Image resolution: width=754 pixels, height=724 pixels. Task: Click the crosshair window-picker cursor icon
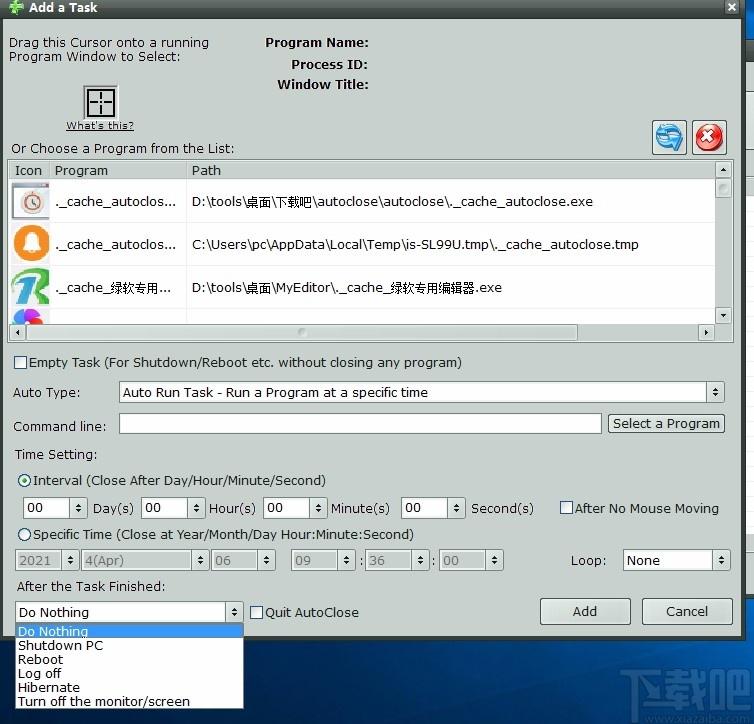(x=101, y=102)
